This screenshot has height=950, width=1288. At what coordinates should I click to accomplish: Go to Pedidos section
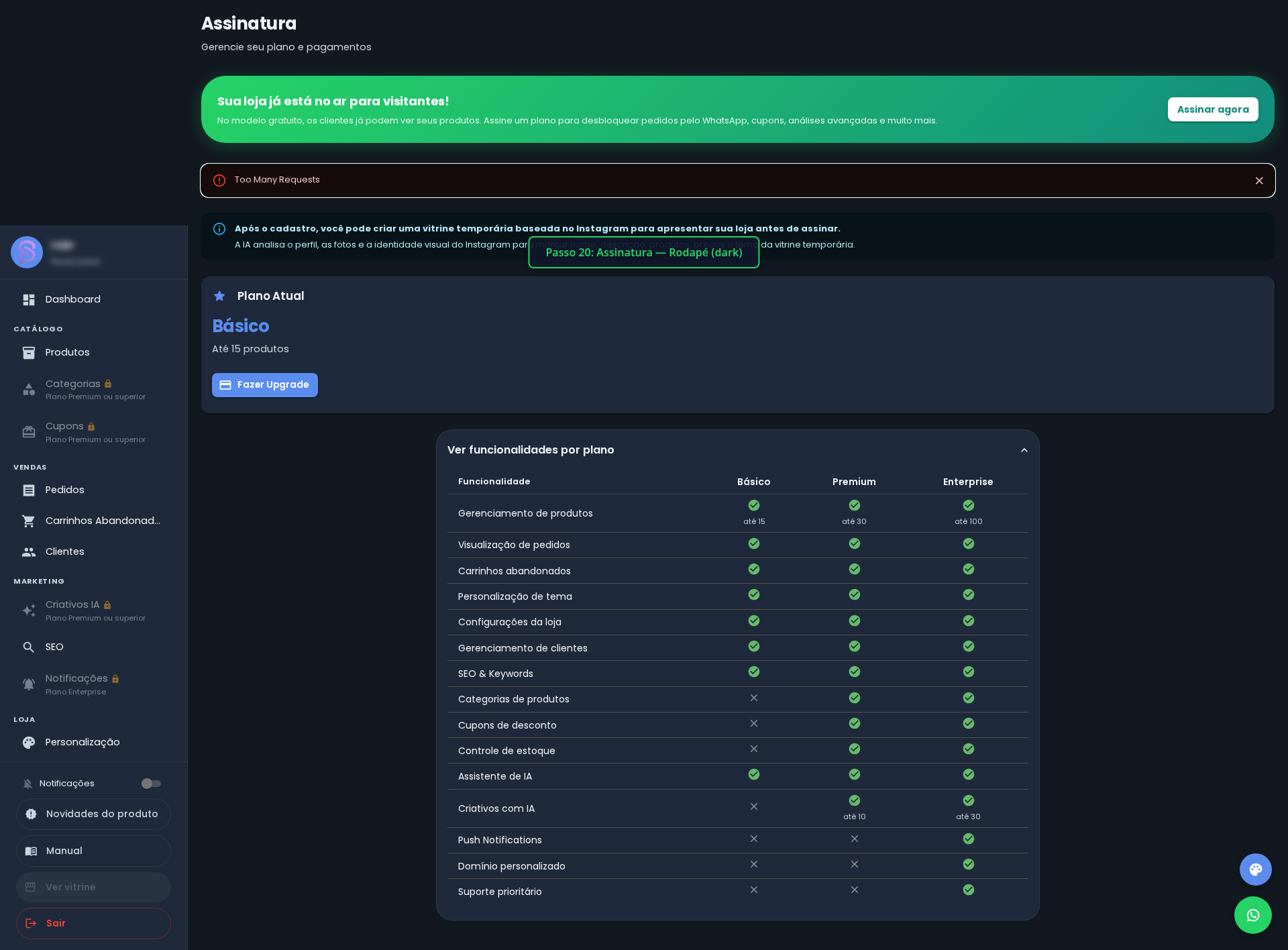coord(93,490)
